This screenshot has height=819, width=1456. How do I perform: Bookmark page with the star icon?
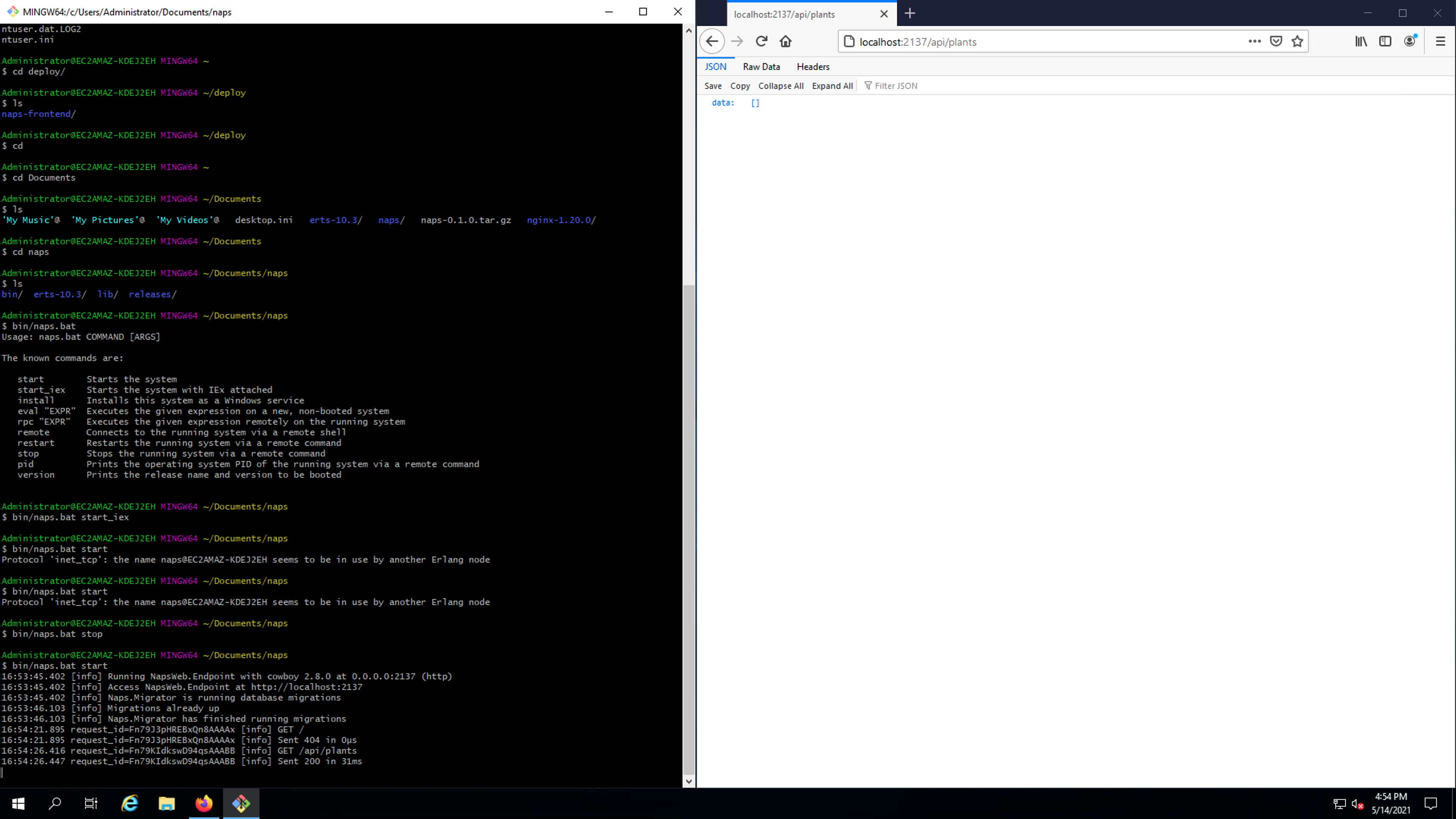tap(1297, 41)
